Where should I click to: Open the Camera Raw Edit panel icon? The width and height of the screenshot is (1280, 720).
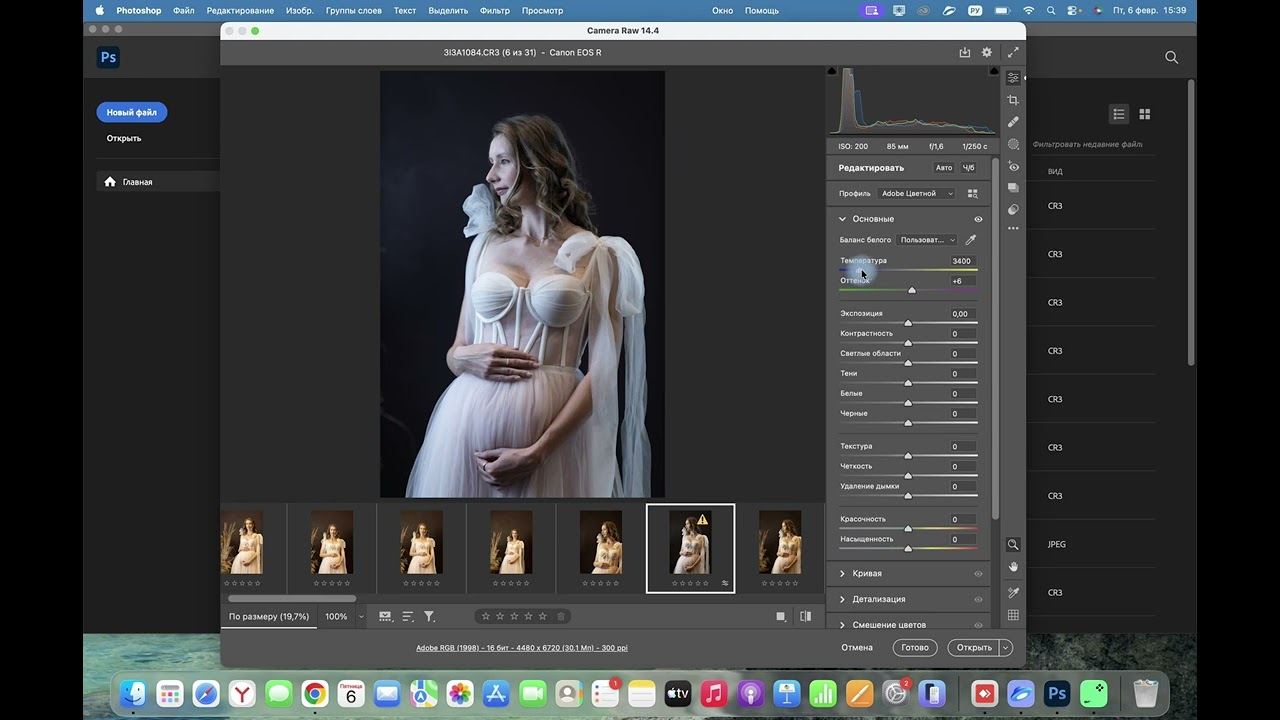(1013, 78)
